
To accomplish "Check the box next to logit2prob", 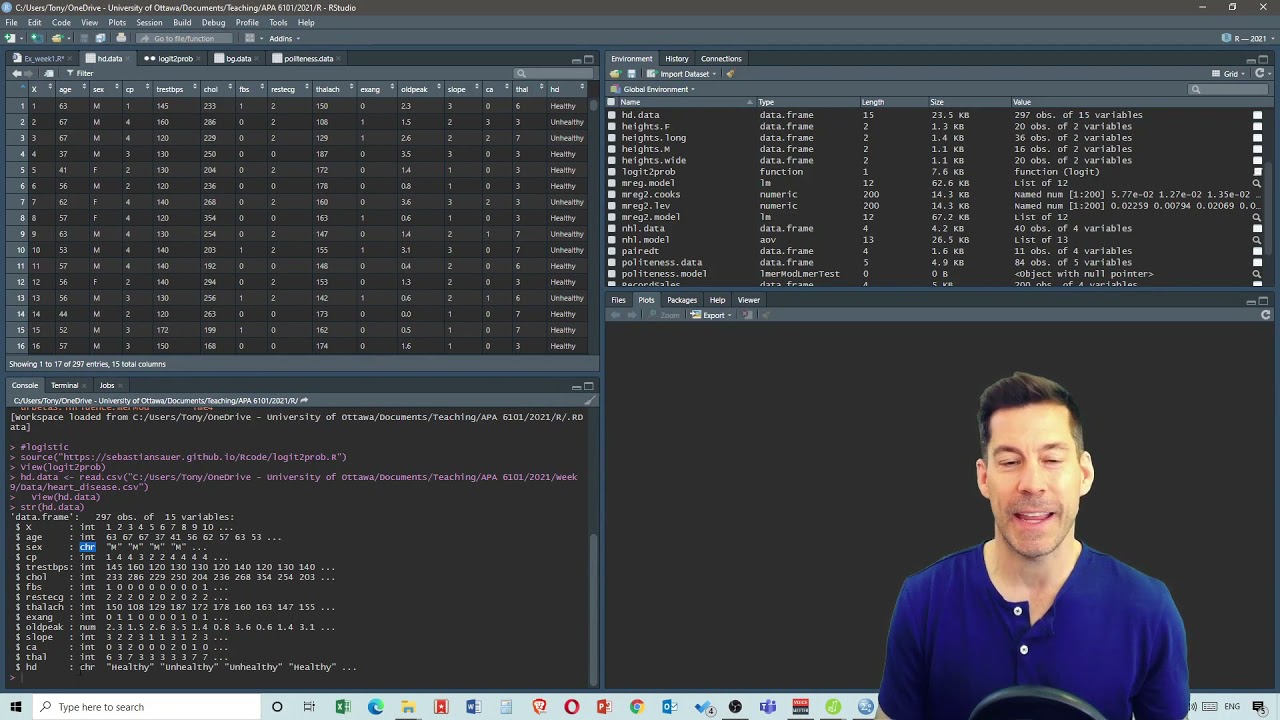I will [x=612, y=172].
